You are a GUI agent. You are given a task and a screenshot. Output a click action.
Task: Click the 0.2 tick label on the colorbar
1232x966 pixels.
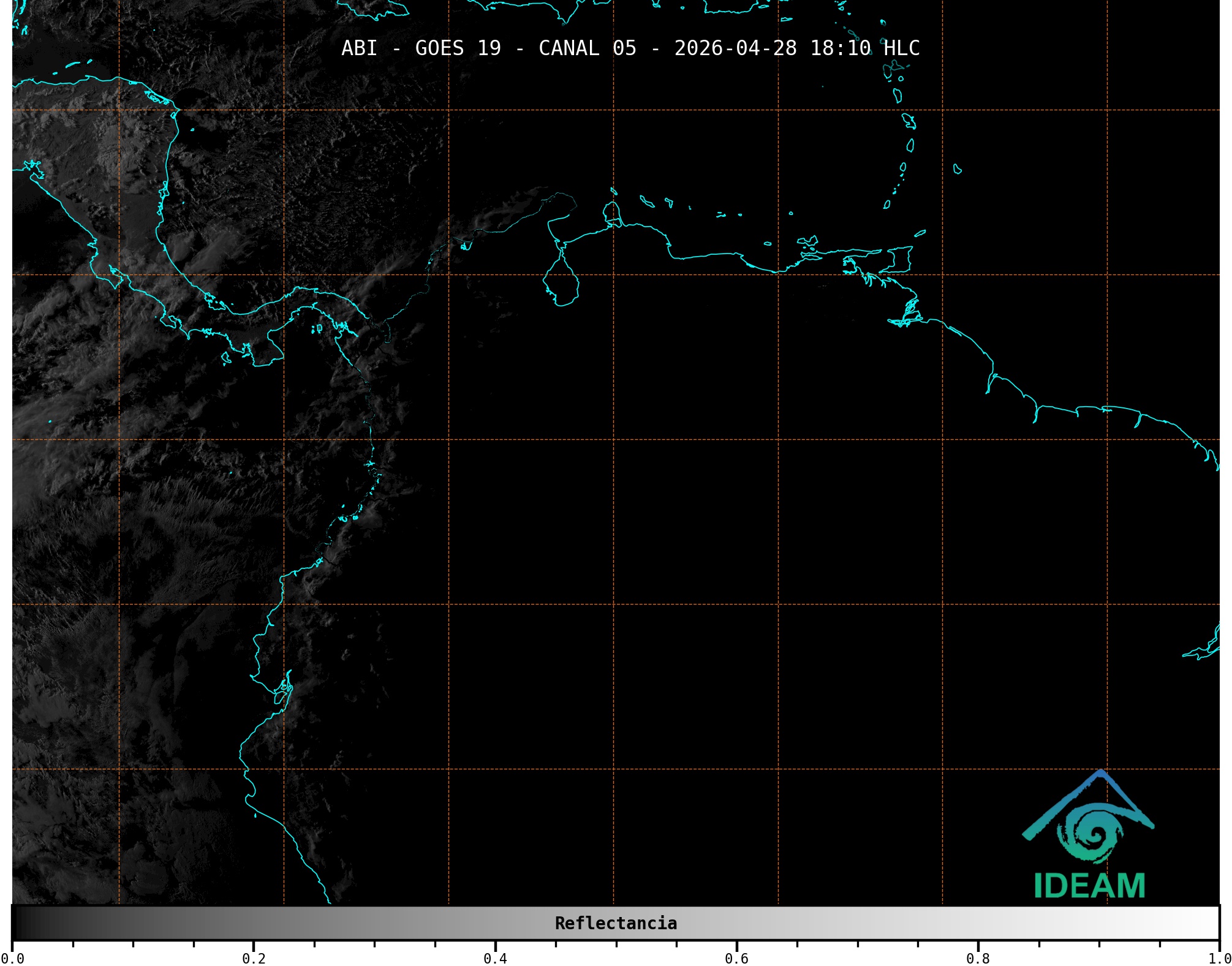coord(254,959)
